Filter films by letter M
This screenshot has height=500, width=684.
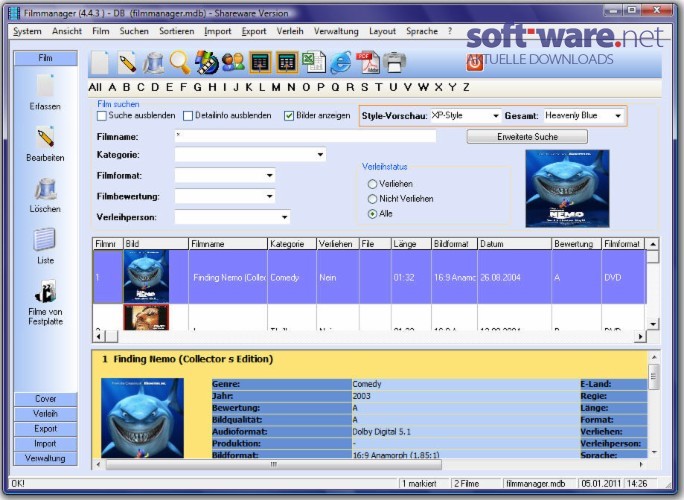click(276, 87)
